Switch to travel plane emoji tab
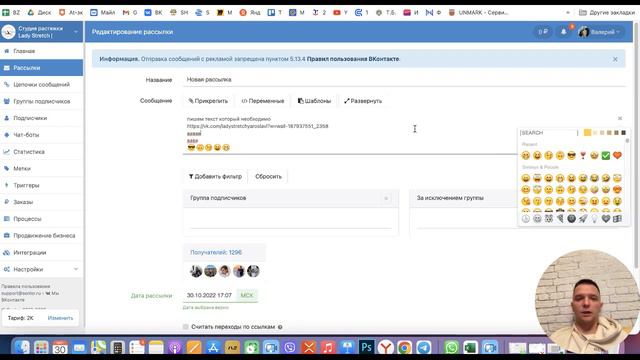This screenshot has height=360, width=640. [x=583, y=219]
